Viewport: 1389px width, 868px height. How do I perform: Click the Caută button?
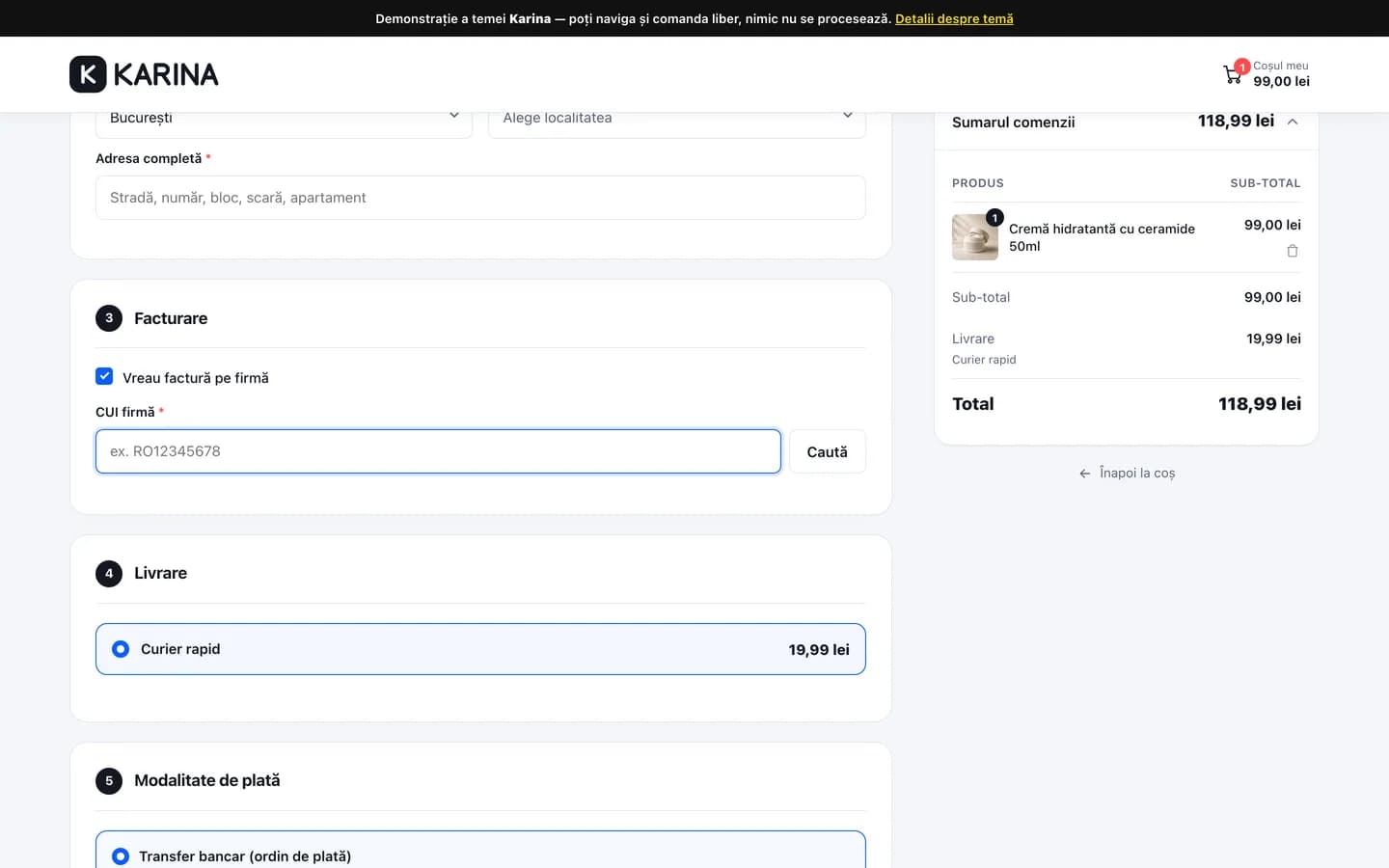828,451
